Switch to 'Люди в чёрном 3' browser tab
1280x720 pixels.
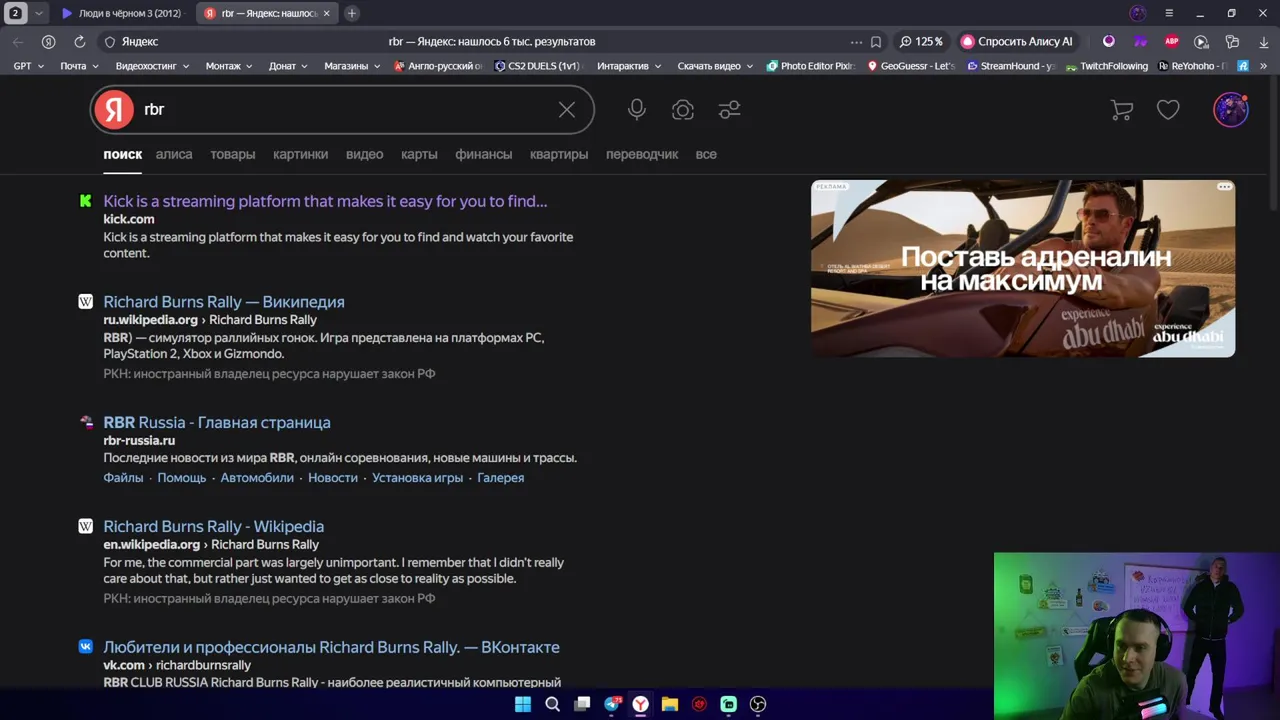tap(122, 13)
